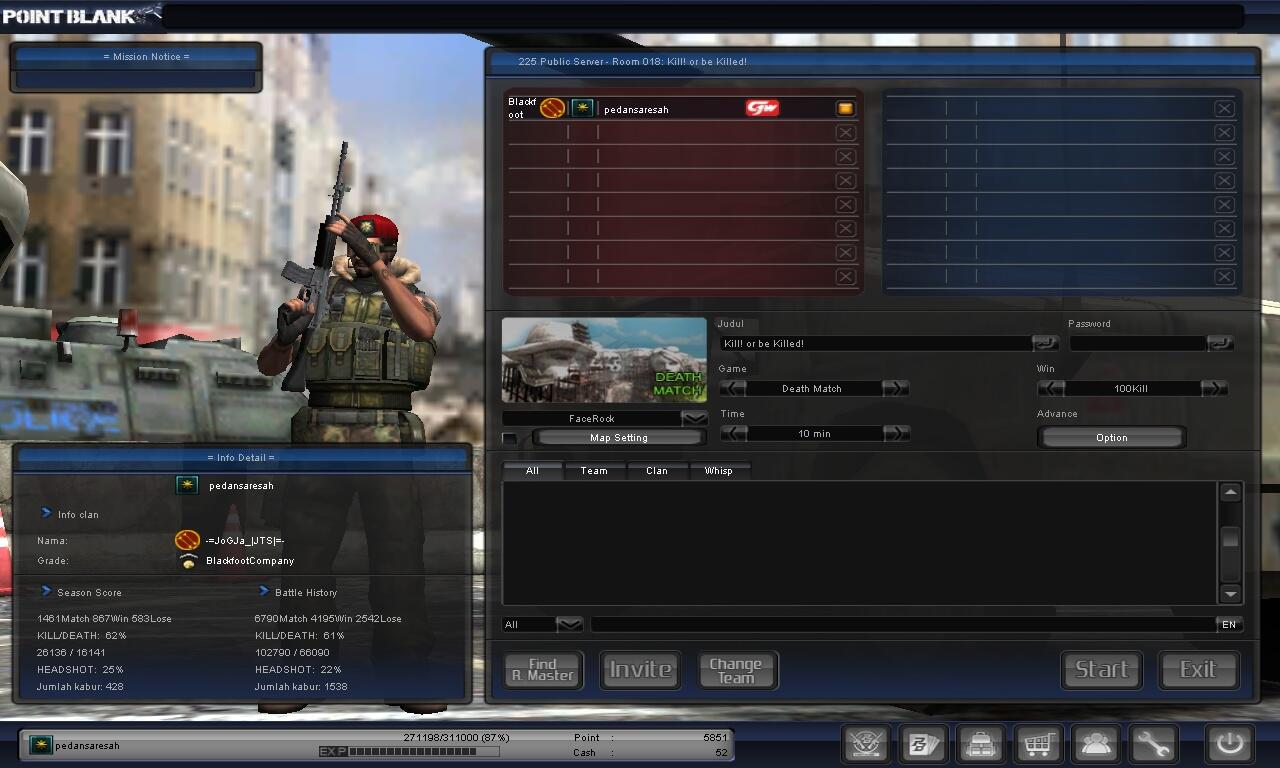This screenshot has height=768, width=1280.
Task: Click the name pedansaresah in red team
Action: pos(636,109)
